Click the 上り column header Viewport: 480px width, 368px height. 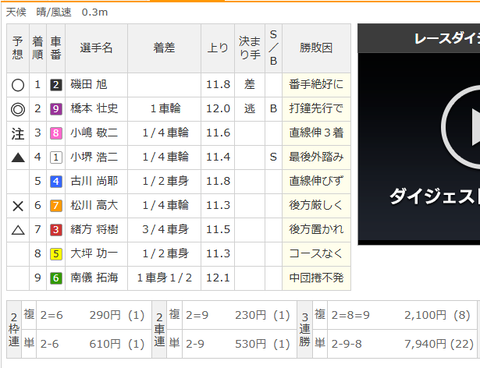tap(218, 48)
